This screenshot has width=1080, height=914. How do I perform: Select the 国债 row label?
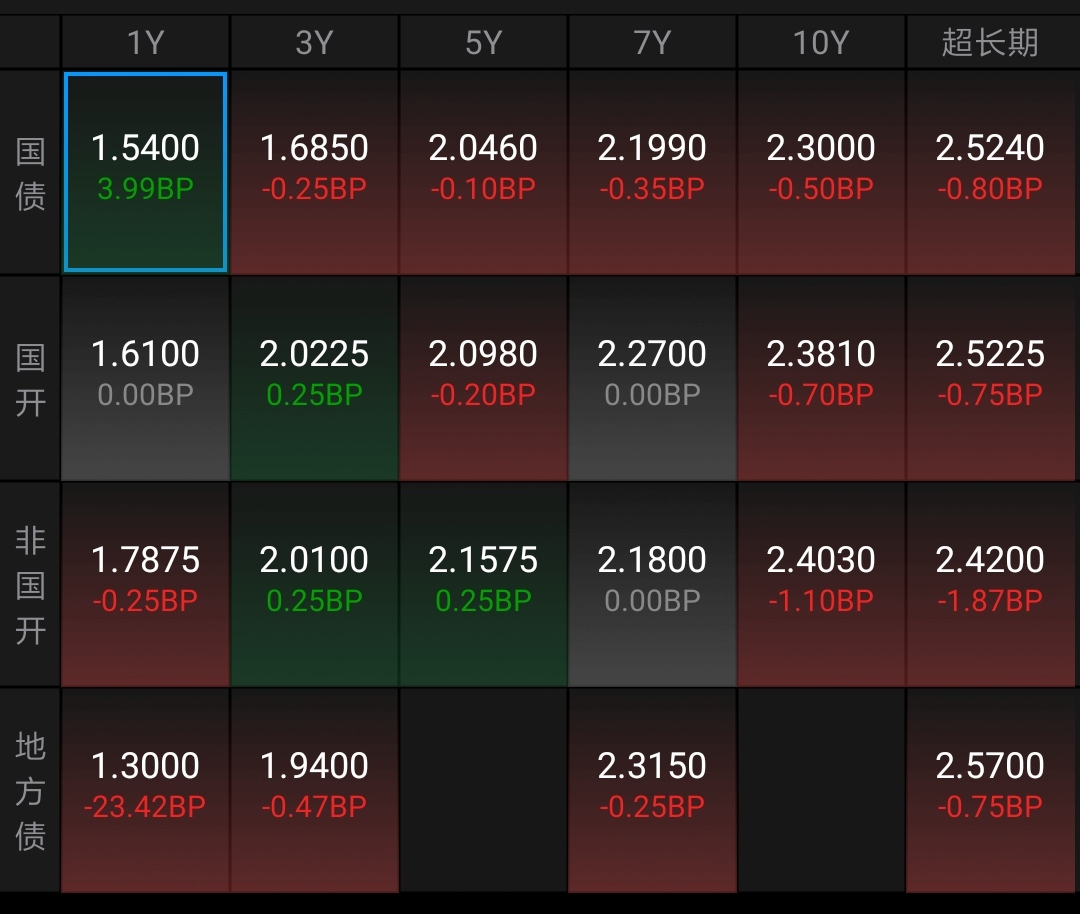click(x=30, y=172)
